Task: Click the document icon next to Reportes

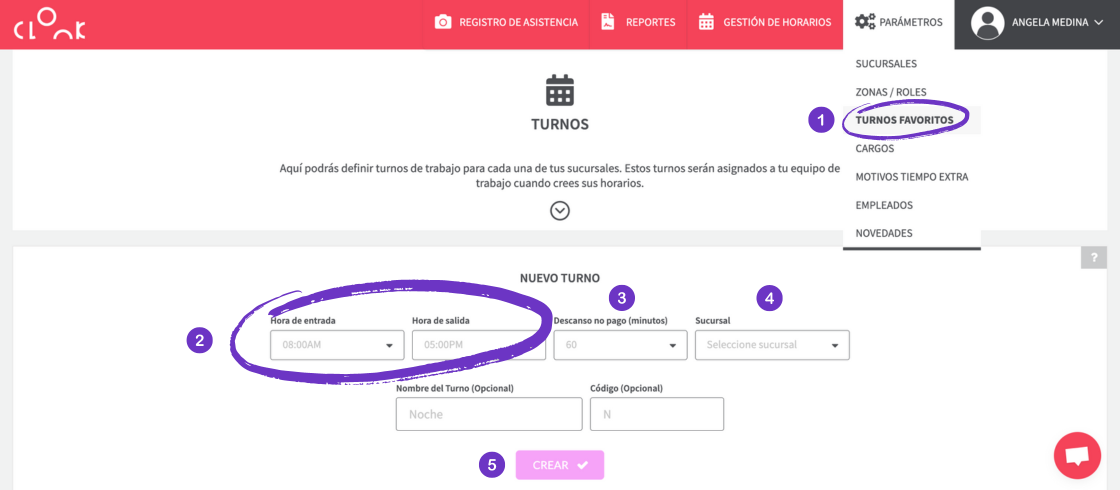Action: 608,22
